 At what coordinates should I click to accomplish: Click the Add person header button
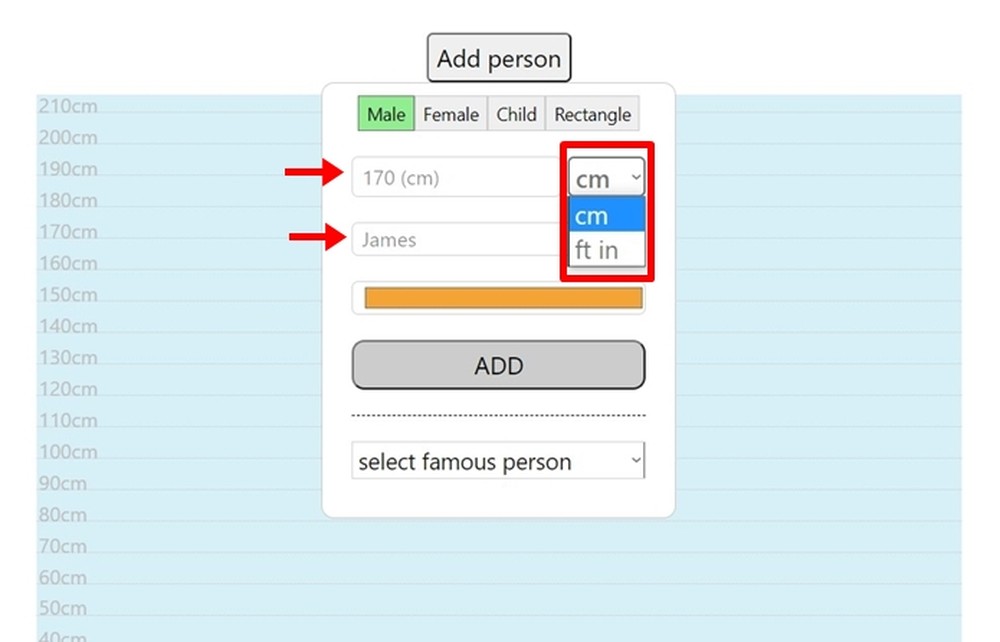pyautogui.click(x=498, y=58)
